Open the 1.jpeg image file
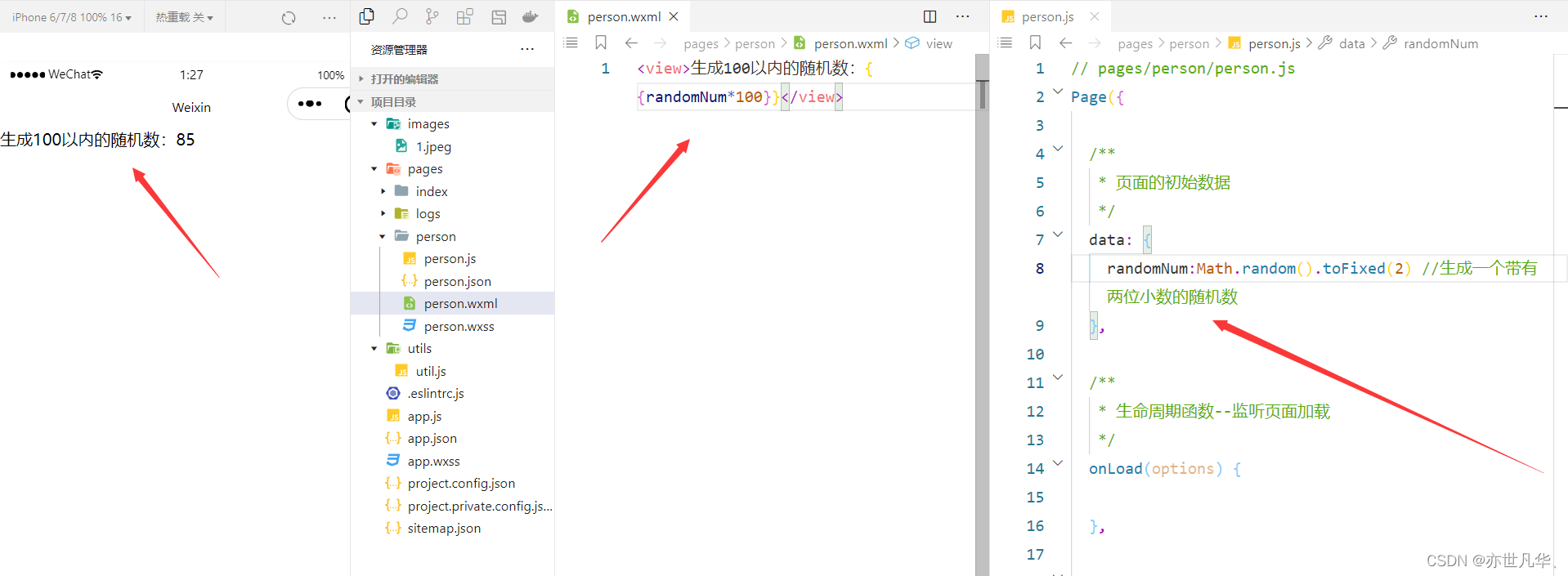This screenshot has width=1568, height=576. coord(452,147)
